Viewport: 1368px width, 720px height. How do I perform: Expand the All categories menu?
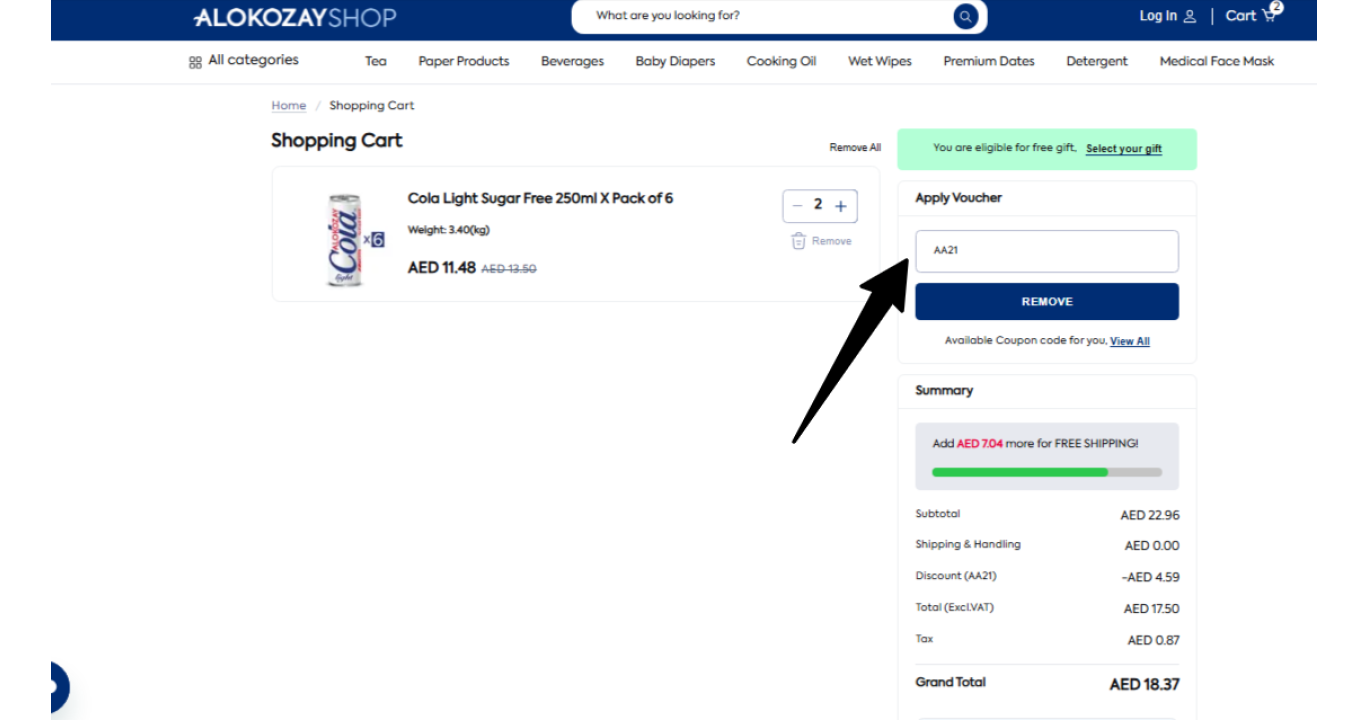[253, 60]
